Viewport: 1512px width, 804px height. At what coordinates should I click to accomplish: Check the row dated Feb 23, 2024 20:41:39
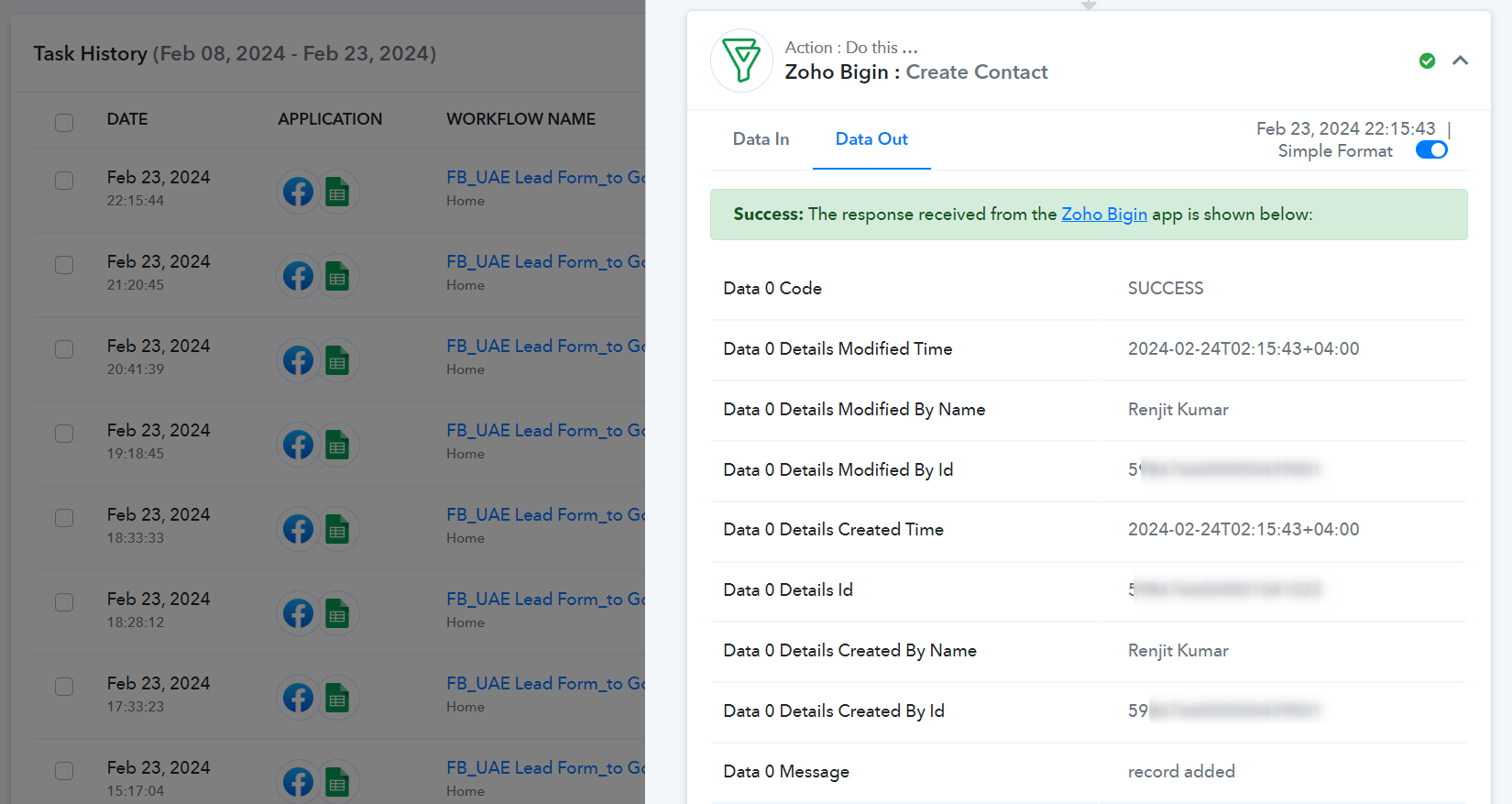click(x=64, y=349)
